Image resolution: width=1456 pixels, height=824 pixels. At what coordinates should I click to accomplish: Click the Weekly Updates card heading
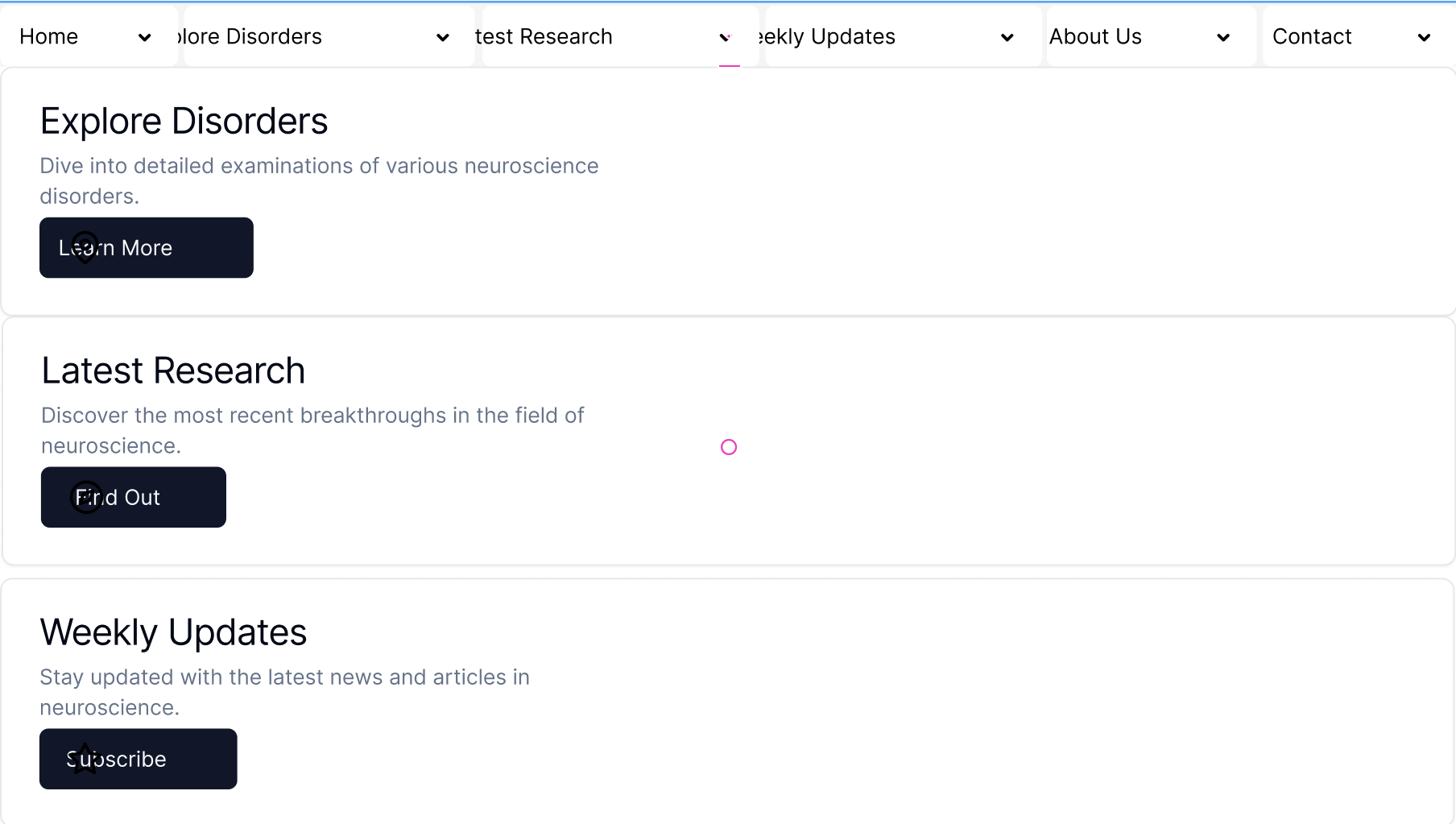tap(173, 633)
